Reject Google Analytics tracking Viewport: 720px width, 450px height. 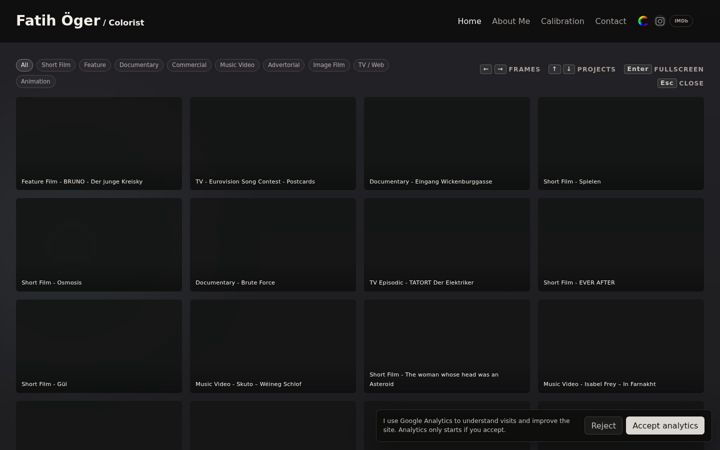point(603,426)
